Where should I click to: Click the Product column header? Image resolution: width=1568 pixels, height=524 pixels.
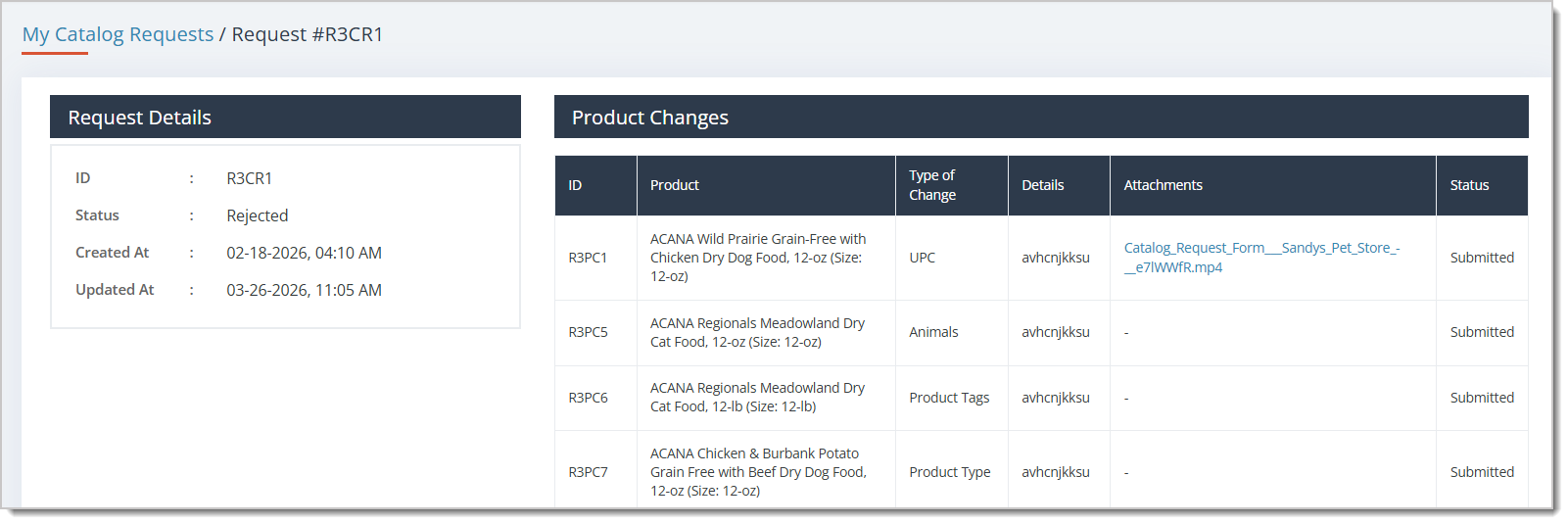click(766, 185)
